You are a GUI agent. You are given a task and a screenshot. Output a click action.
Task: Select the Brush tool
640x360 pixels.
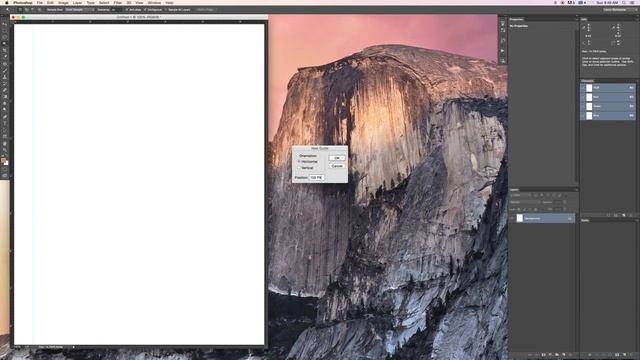5,70
